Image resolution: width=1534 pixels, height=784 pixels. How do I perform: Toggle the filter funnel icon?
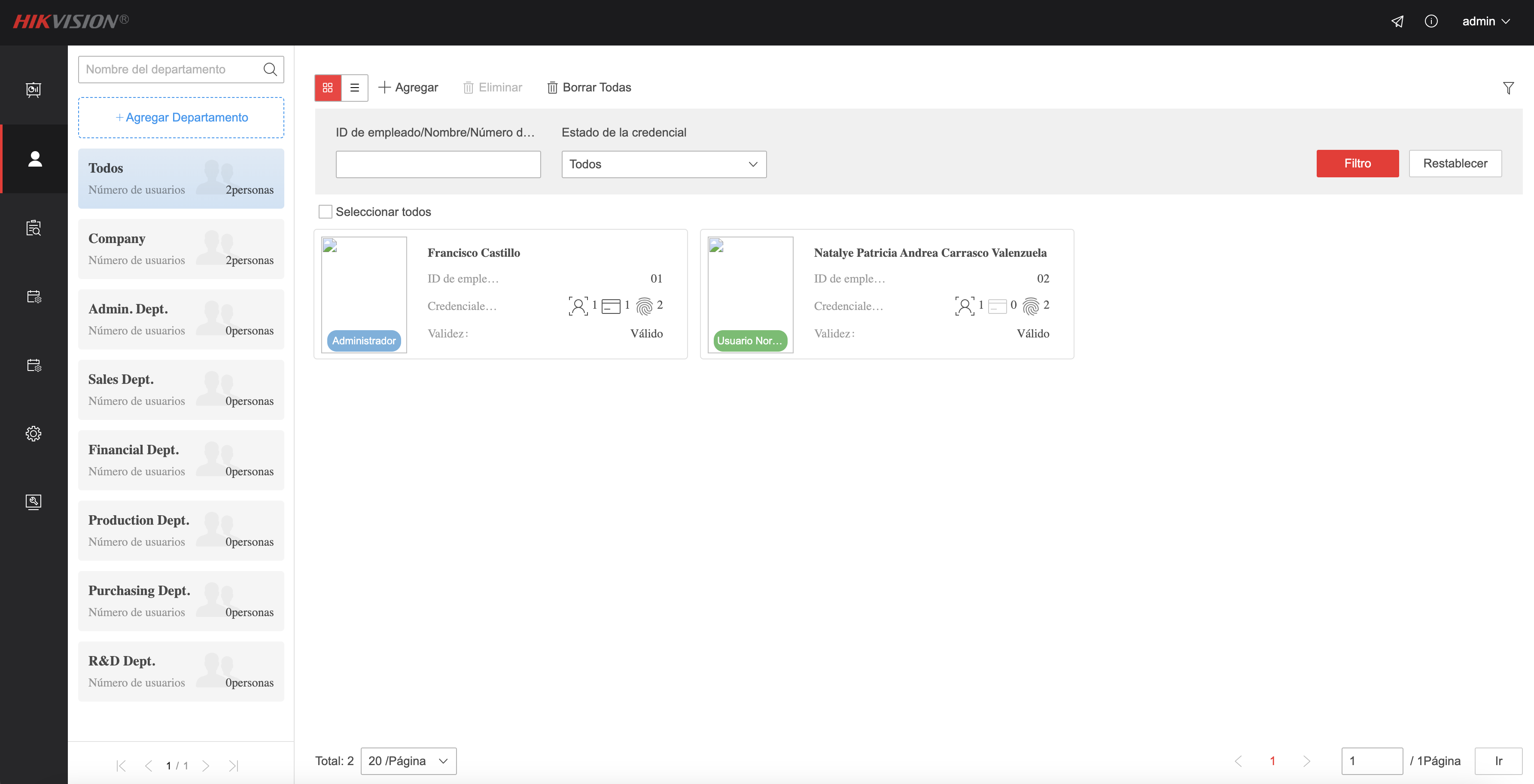tap(1508, 88)
